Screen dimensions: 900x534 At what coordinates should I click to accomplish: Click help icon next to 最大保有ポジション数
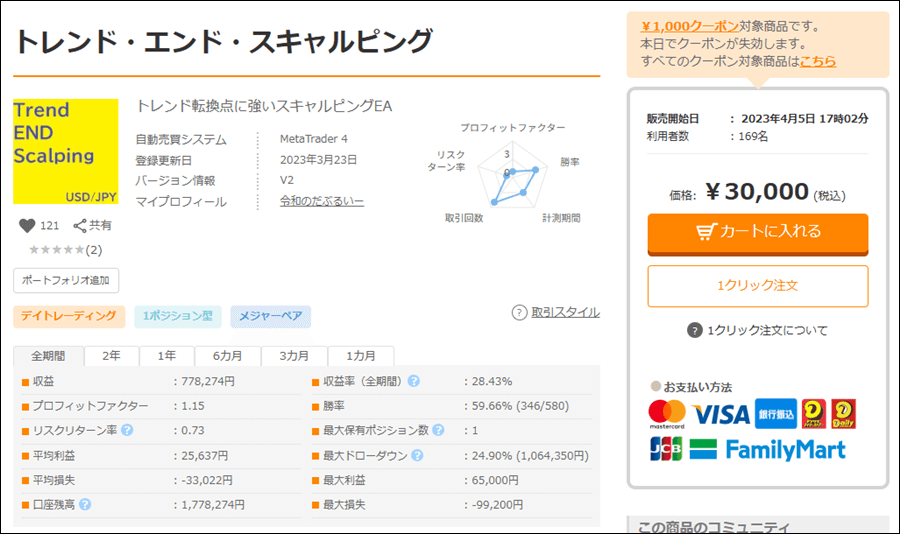438,431
